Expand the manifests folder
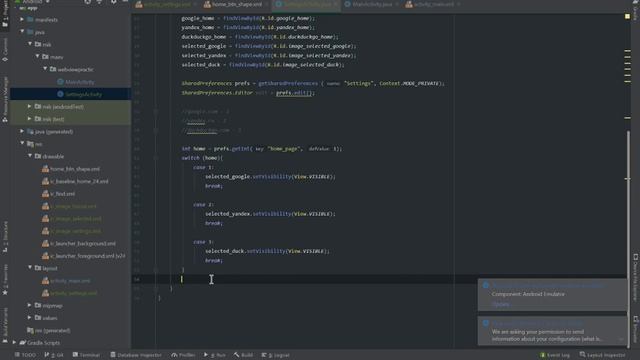The height and width of the screenshot is (360, 640). (x=22, y=20)
